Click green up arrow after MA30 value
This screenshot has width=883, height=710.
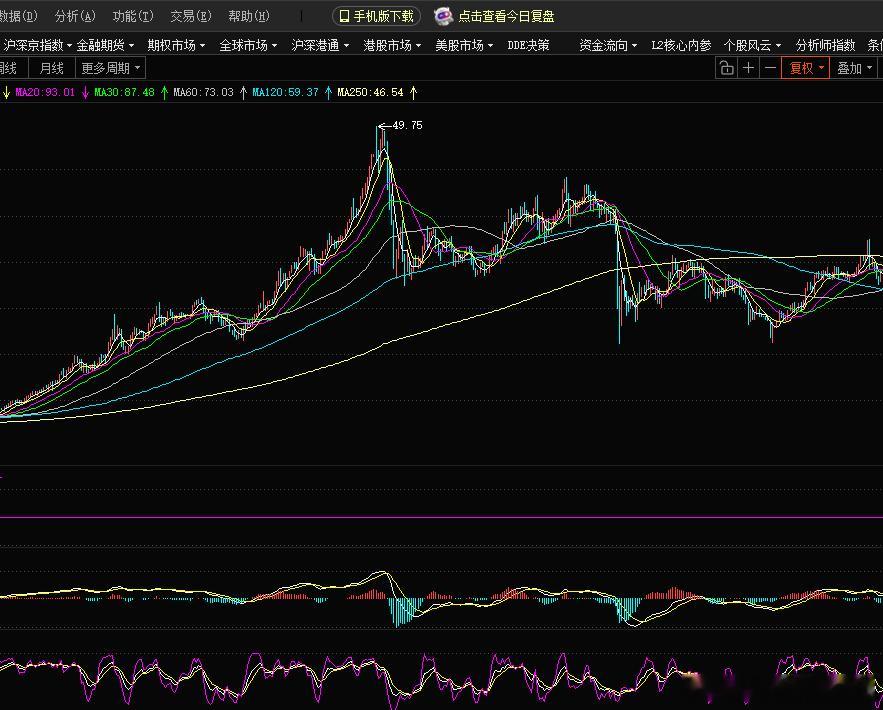coord(164,92)
